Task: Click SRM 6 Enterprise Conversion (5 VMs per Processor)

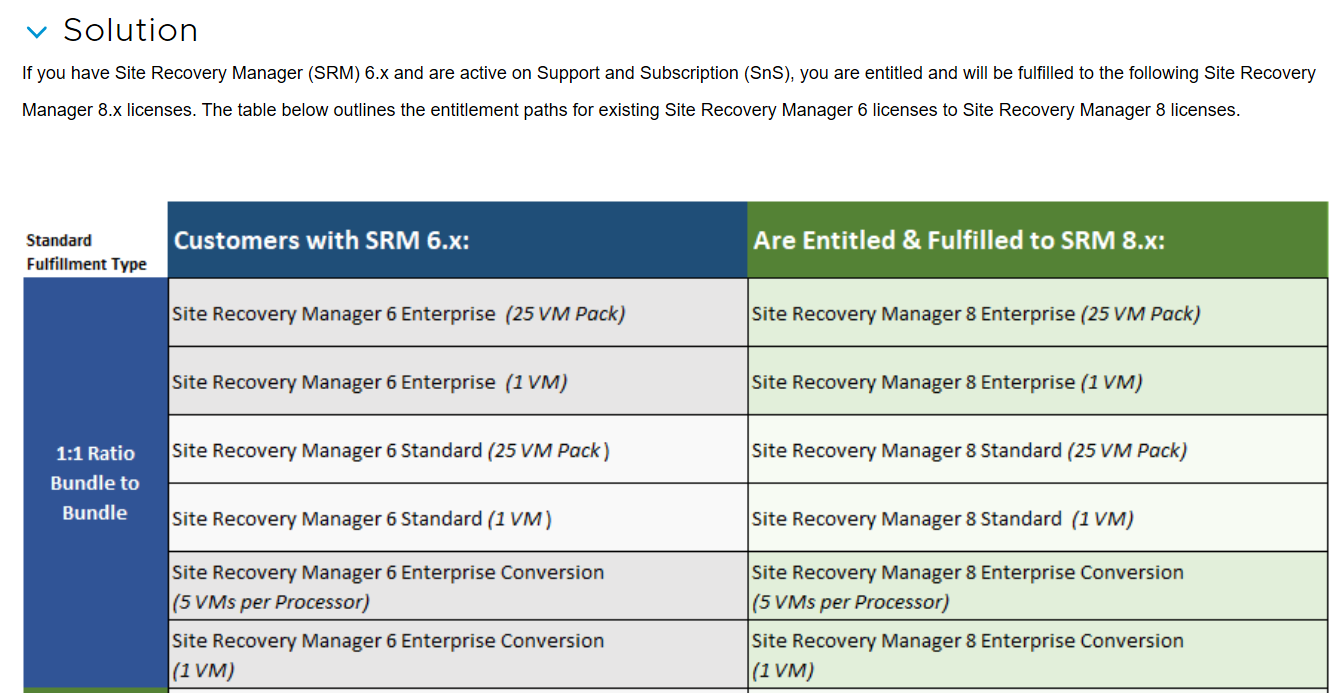Action: 458,586
